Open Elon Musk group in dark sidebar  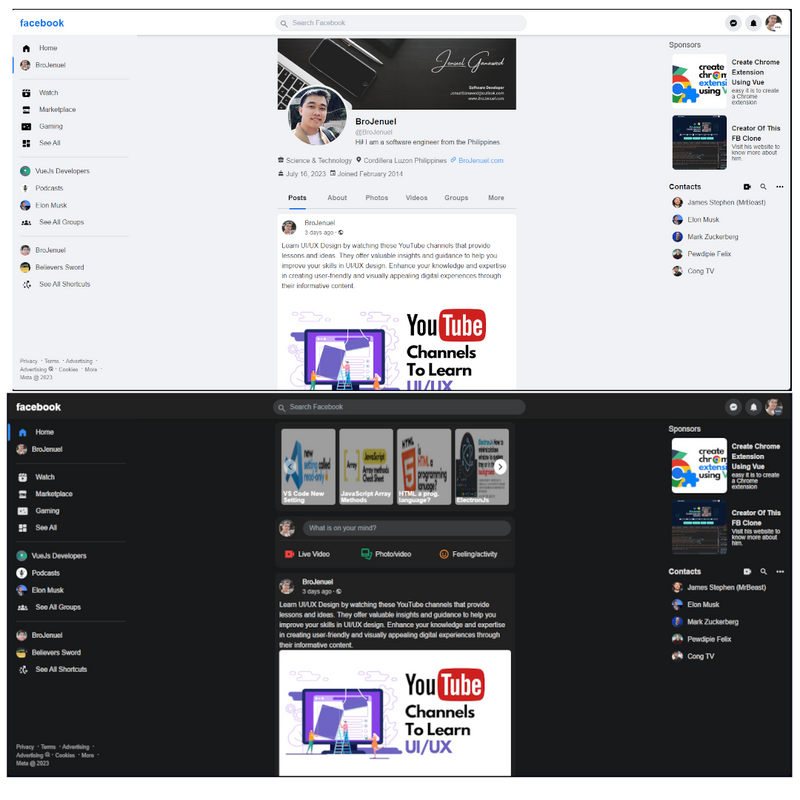click(40, 590)
